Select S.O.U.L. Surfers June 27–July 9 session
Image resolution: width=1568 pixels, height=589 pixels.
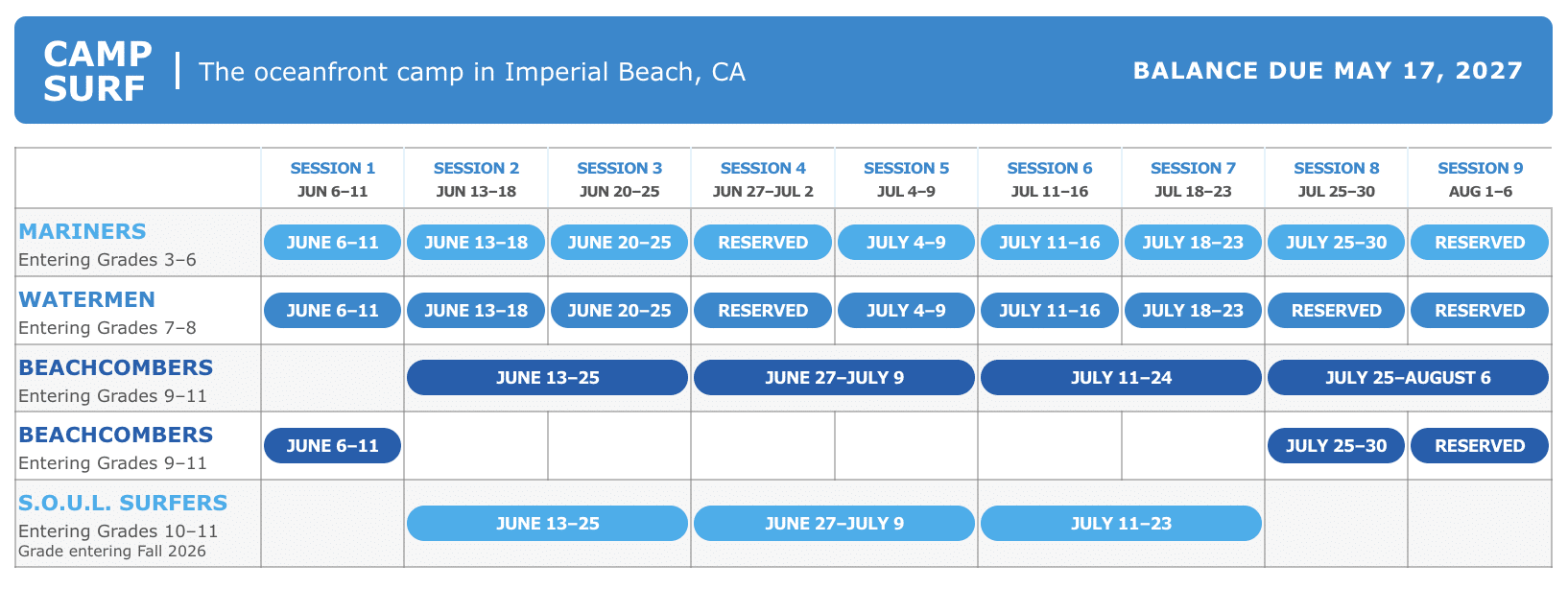point(834,524)
